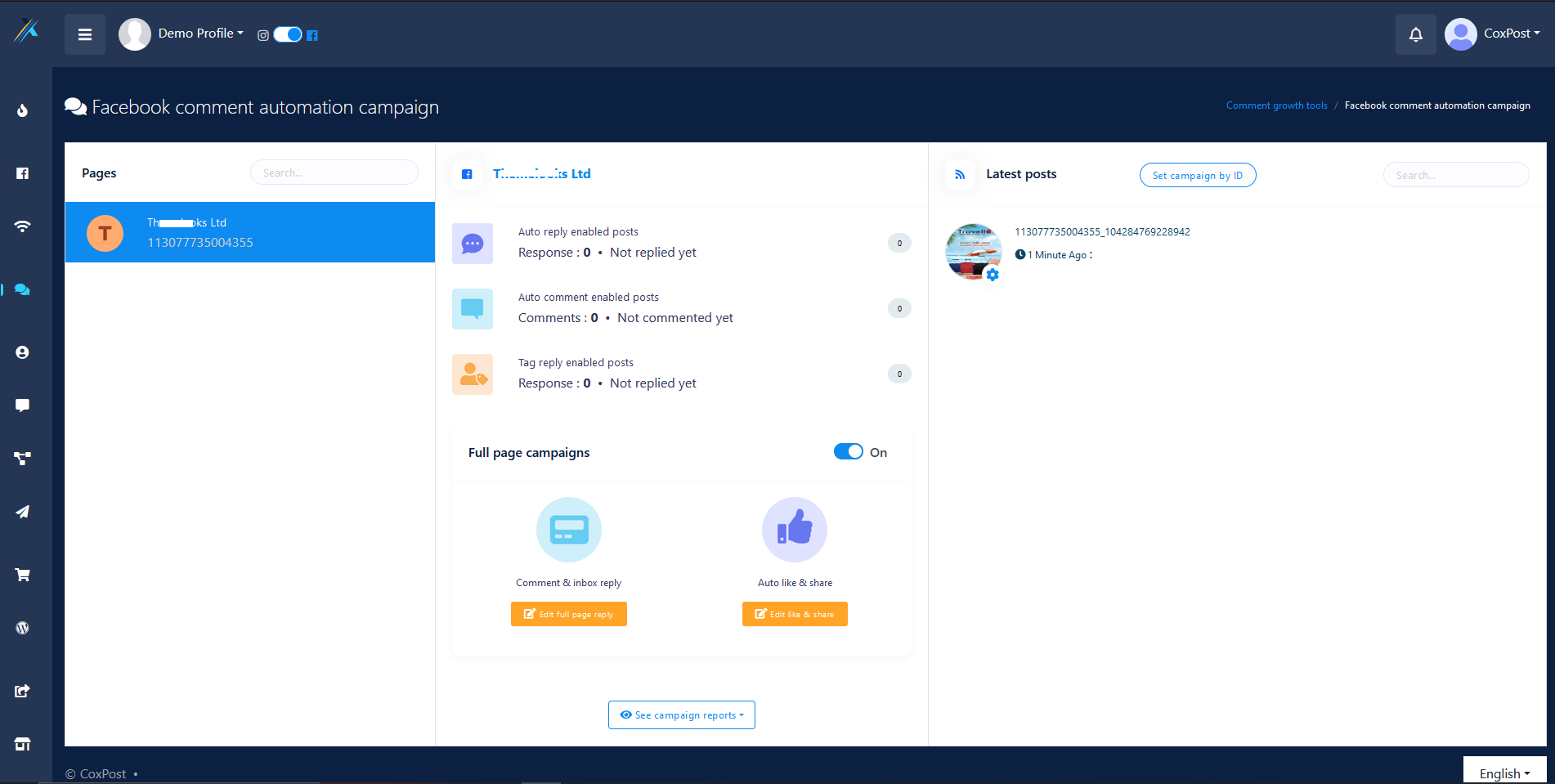This screenshot has height=784, width=1555.
Task: Toggle Instagram/Facebook switch in header
Action: pos(288,34)
